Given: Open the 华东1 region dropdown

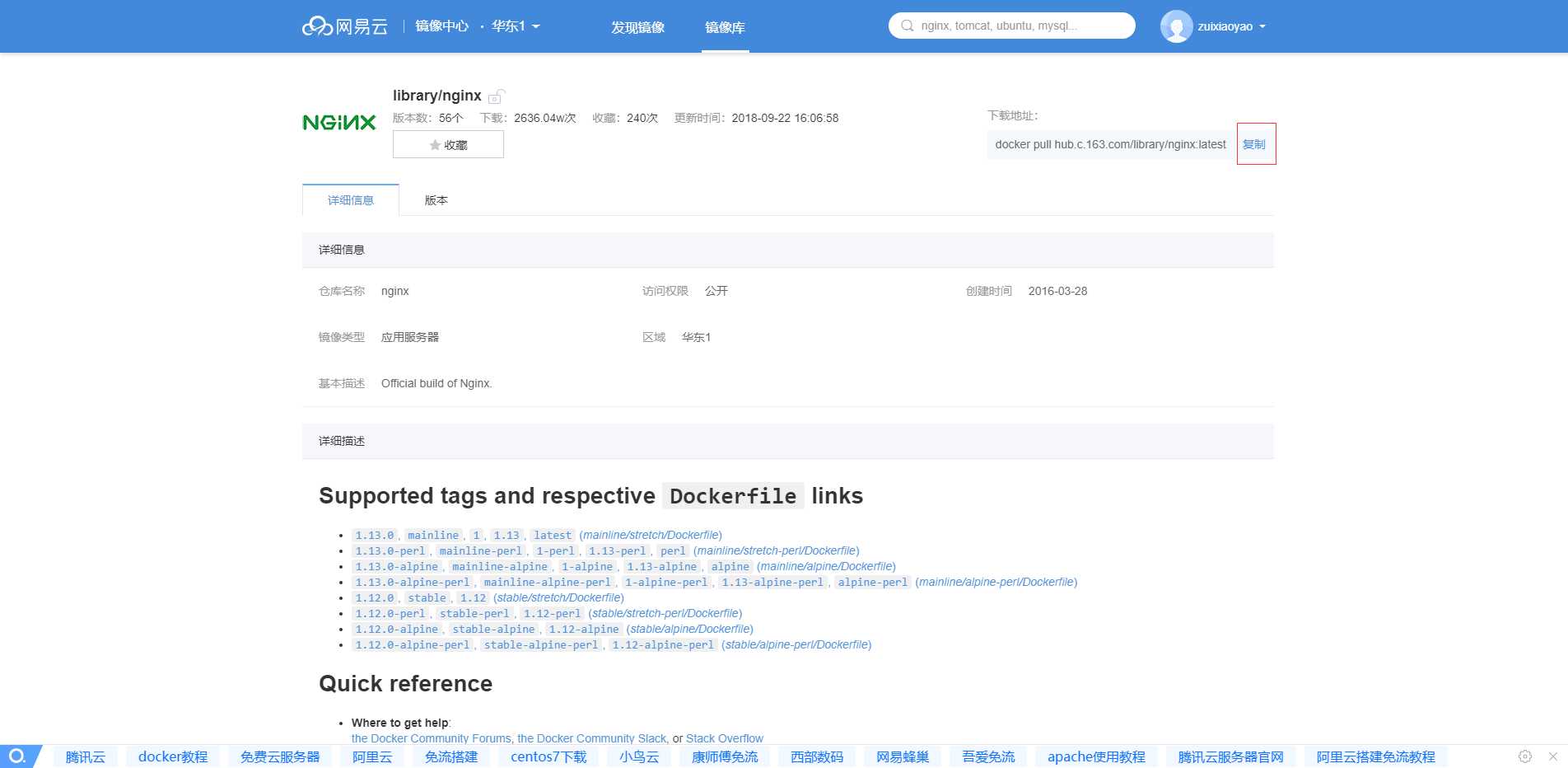Looking at the screenshot, I should pos(516,26).
